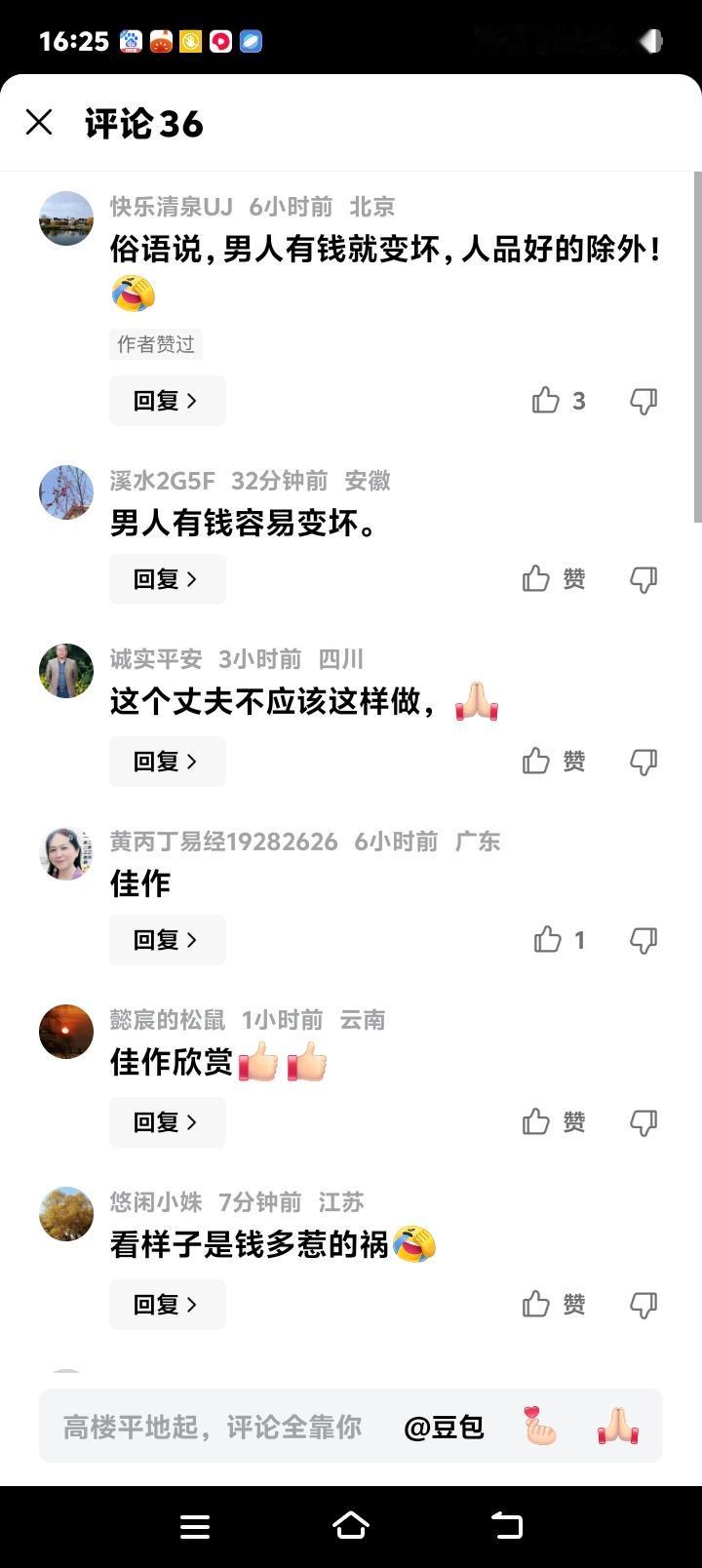Like the comment by 快乐清泉UJ
The height and width of the screenshot is (1568, 702).
click(x=559, y=401)
